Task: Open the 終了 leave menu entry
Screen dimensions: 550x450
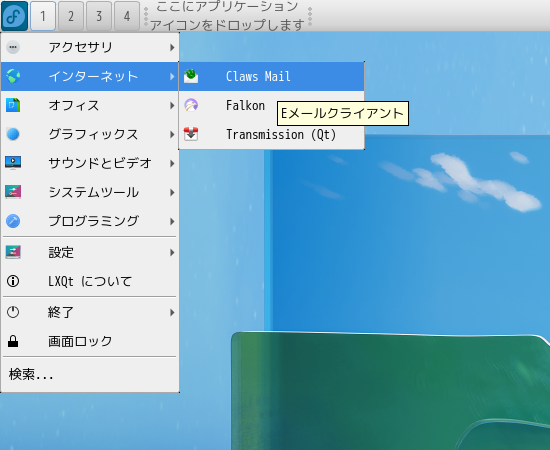Action: [x=90, y=313]
